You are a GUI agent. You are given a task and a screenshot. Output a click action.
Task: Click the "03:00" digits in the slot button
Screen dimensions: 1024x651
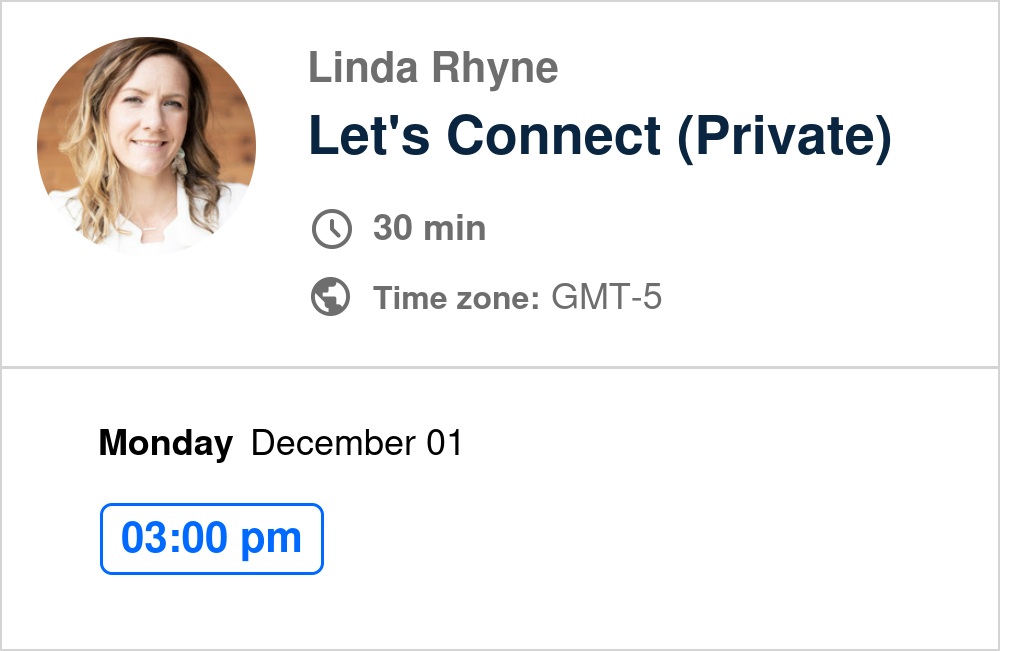click(175, 539)
